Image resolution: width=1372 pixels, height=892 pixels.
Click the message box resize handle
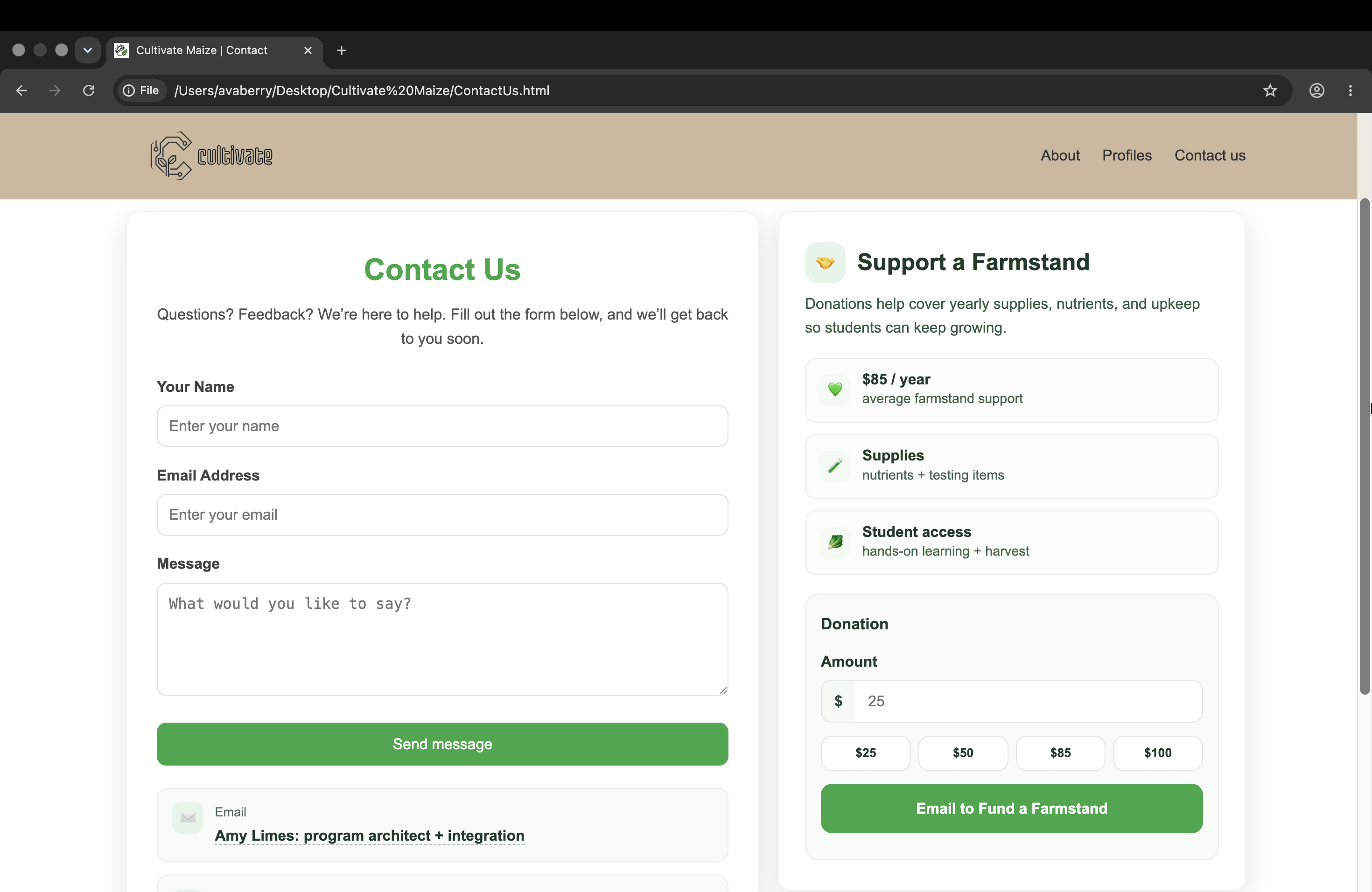(723, 690)
